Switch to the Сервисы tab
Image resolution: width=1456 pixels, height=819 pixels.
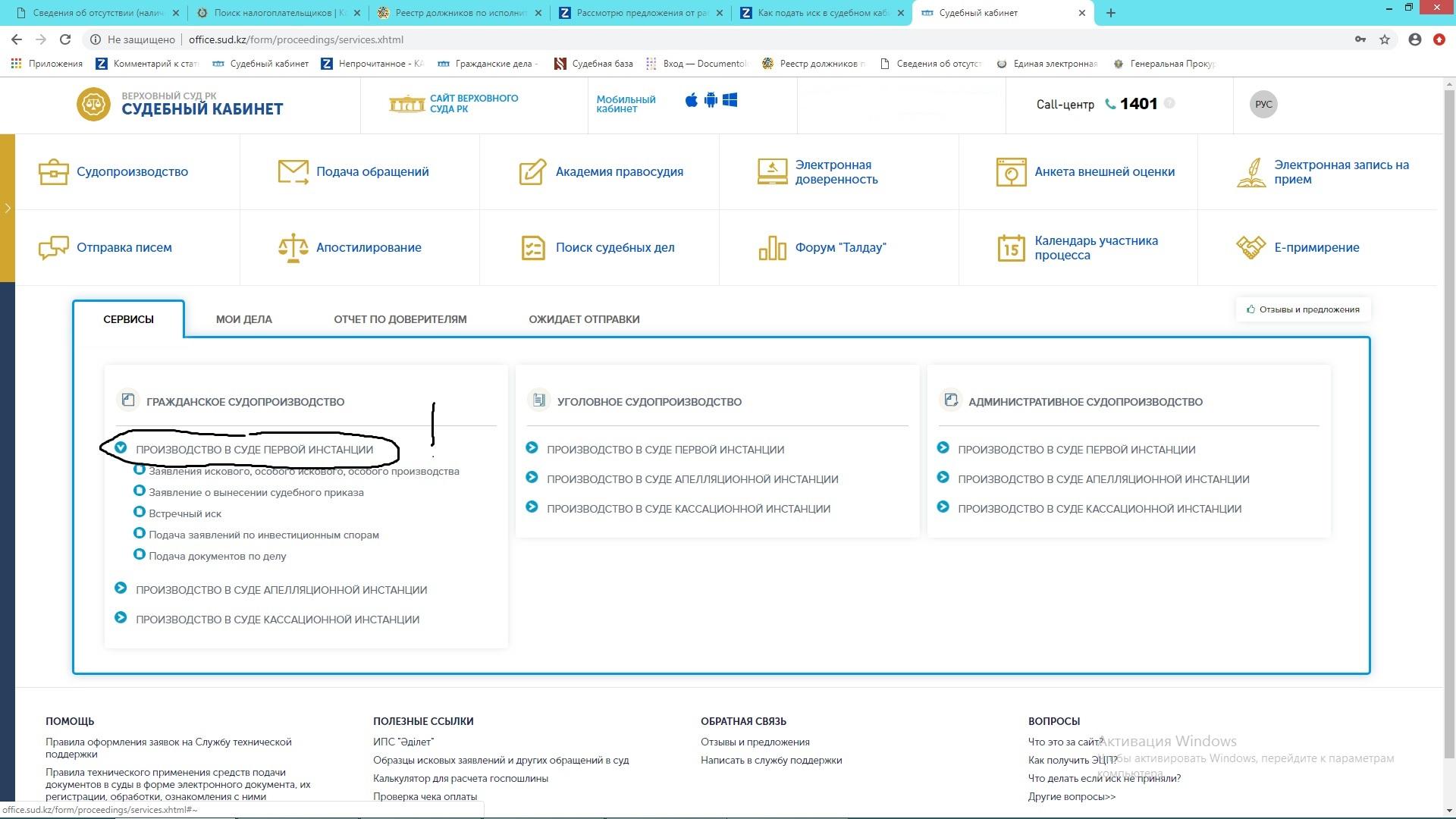tap(128, 319)
